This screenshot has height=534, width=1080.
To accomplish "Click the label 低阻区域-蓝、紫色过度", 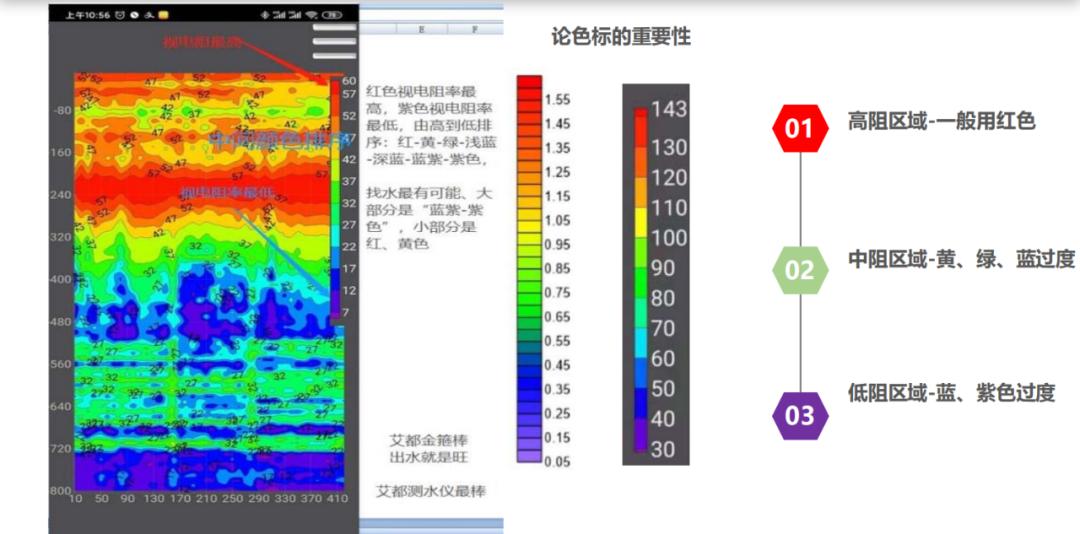I will [951, 393].
